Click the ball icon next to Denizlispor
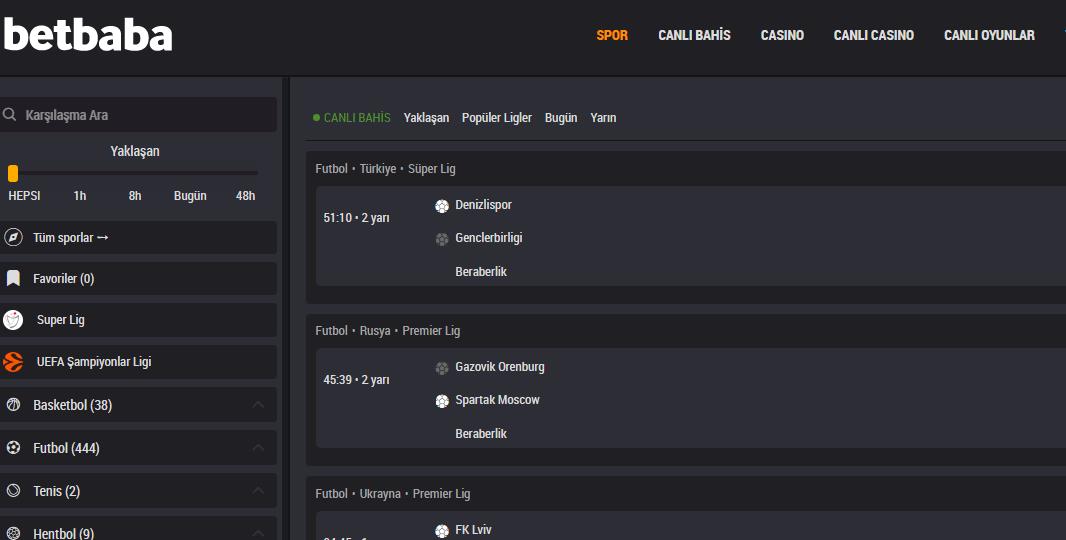Viewport: 1066px width, 540px height. click(442, 205)
